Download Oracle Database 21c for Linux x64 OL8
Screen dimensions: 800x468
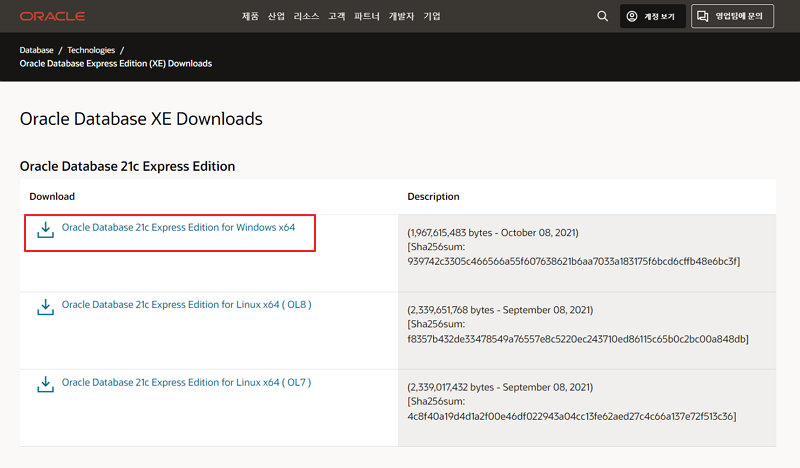(x=186, y=305)
